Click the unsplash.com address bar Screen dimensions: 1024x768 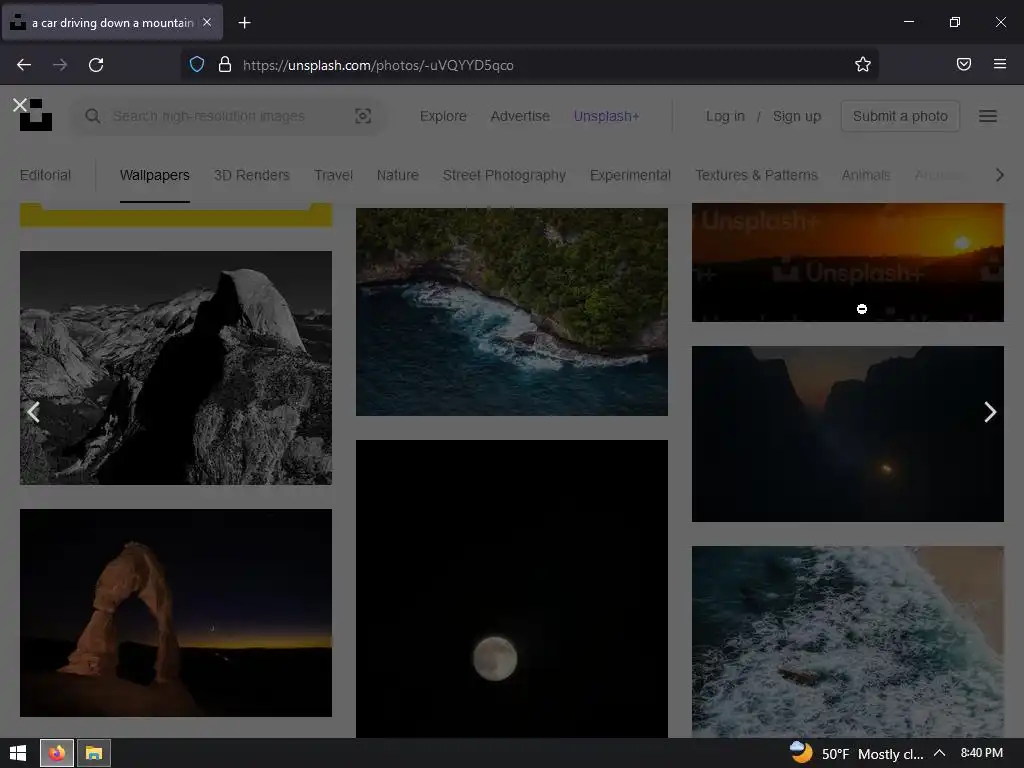point(529,65)
